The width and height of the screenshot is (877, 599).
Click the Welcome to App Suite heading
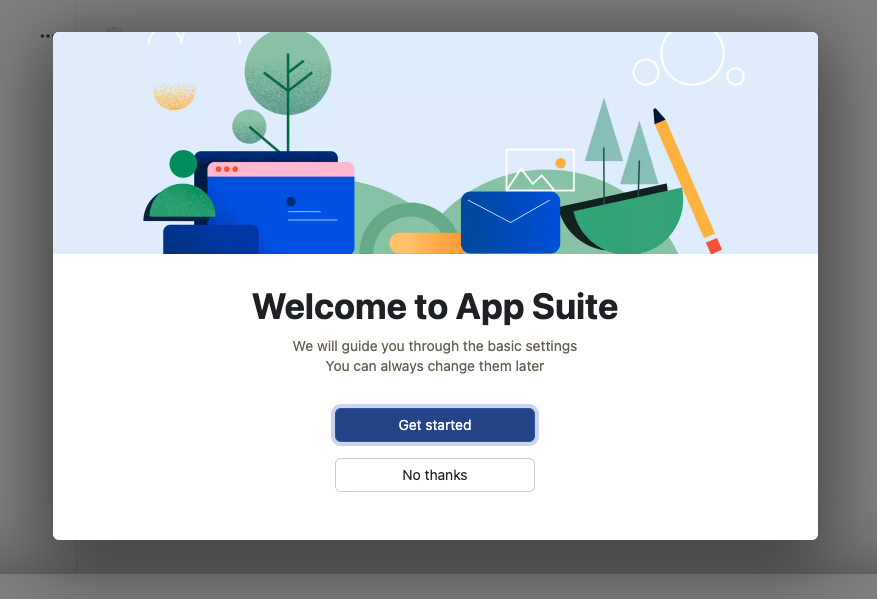434,306
